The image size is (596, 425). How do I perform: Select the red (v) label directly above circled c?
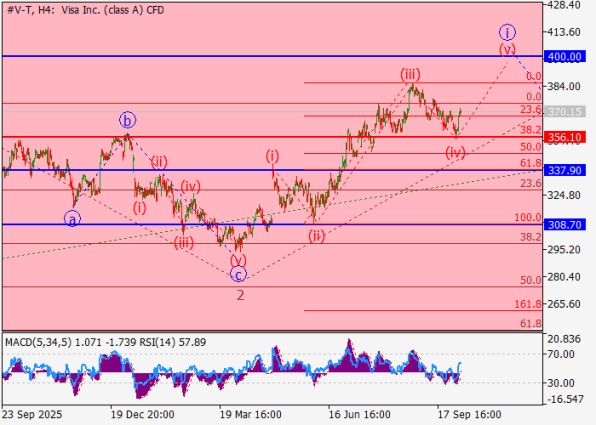tap(238, 260)
